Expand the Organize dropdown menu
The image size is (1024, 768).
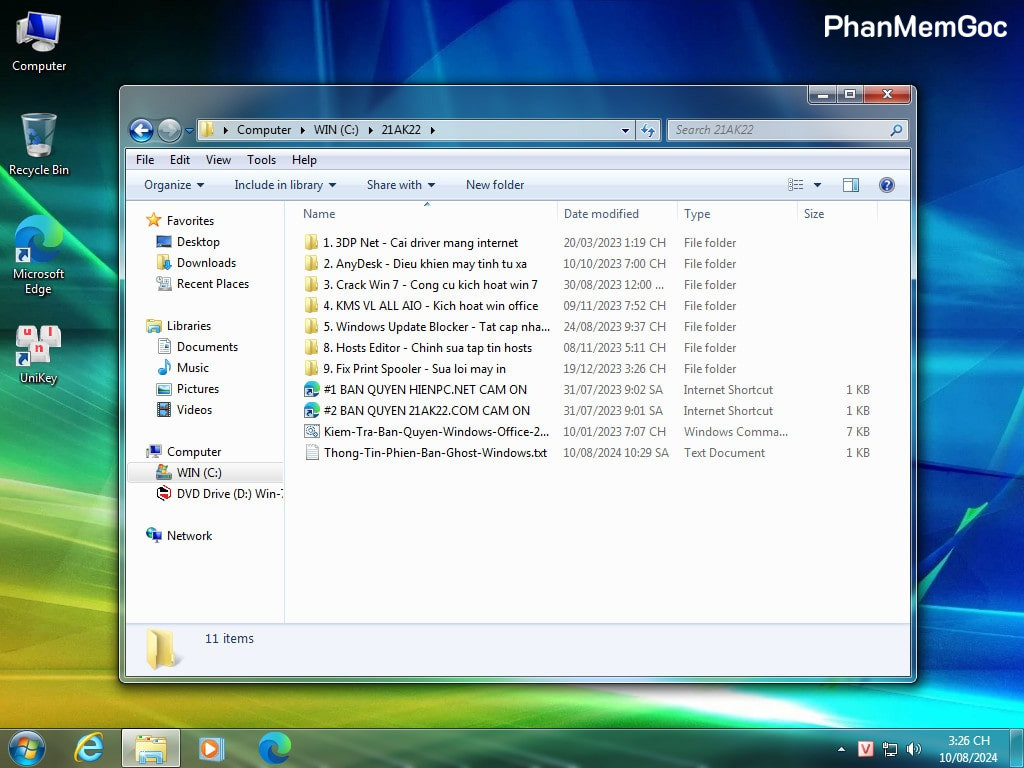click(x=173, y=185)
